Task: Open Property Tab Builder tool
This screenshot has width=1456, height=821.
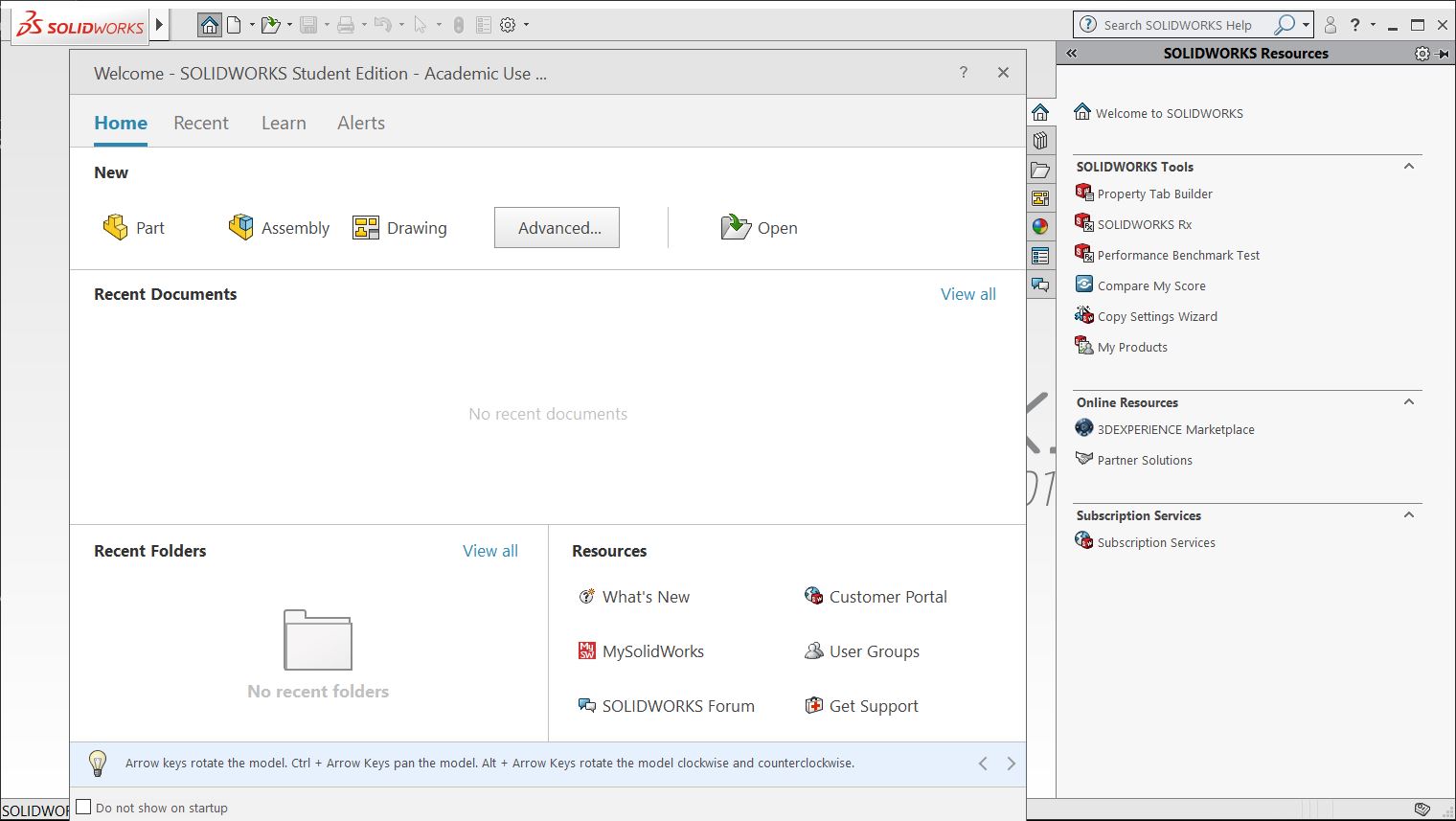Action: [1144, 194]
